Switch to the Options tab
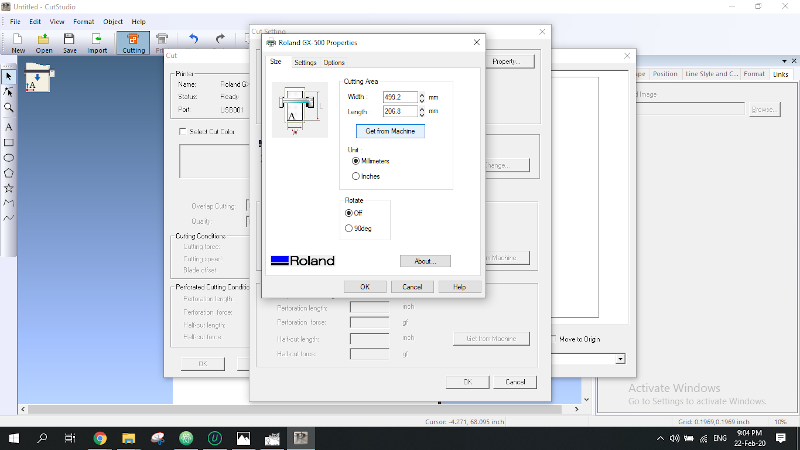This screenshot has width=800, height=450. (334, 62)
